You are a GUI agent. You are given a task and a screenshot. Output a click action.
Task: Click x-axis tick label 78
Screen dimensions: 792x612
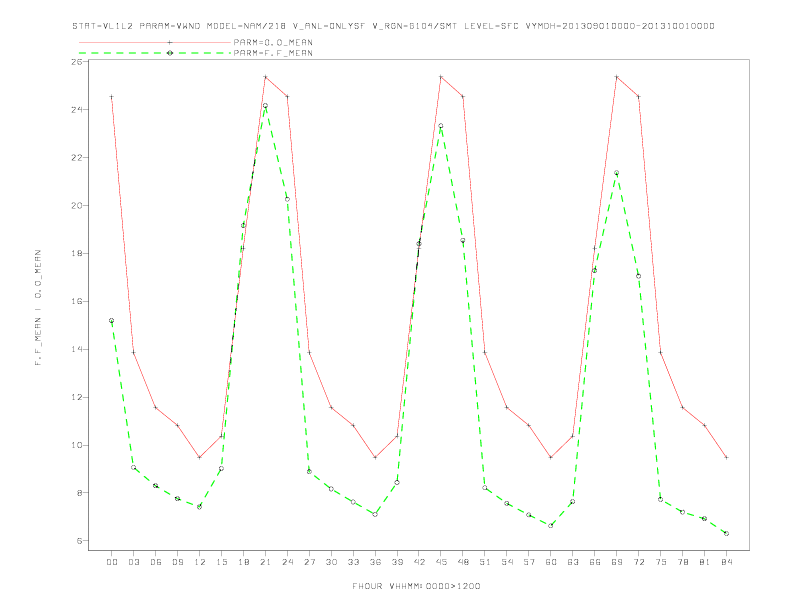click(682, 562)
